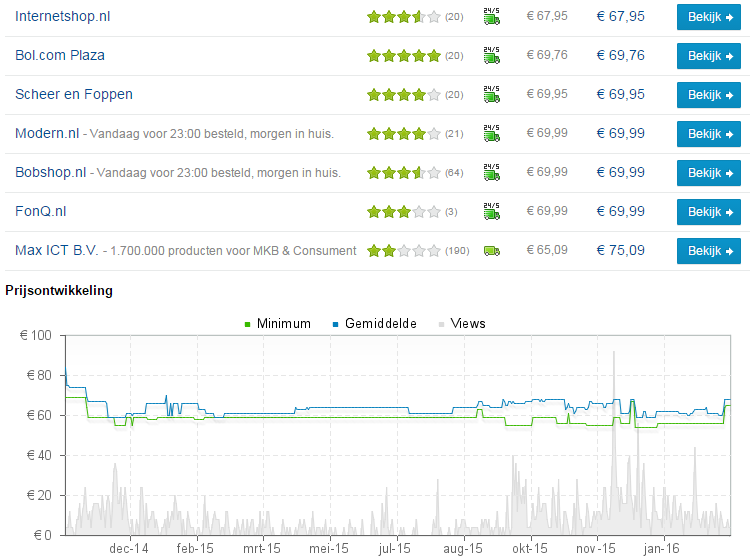Click the 24/5 delivery truck icon for Scheer en Foppen
The height and width of the screenshot is (560, 750).
point(492,94)
